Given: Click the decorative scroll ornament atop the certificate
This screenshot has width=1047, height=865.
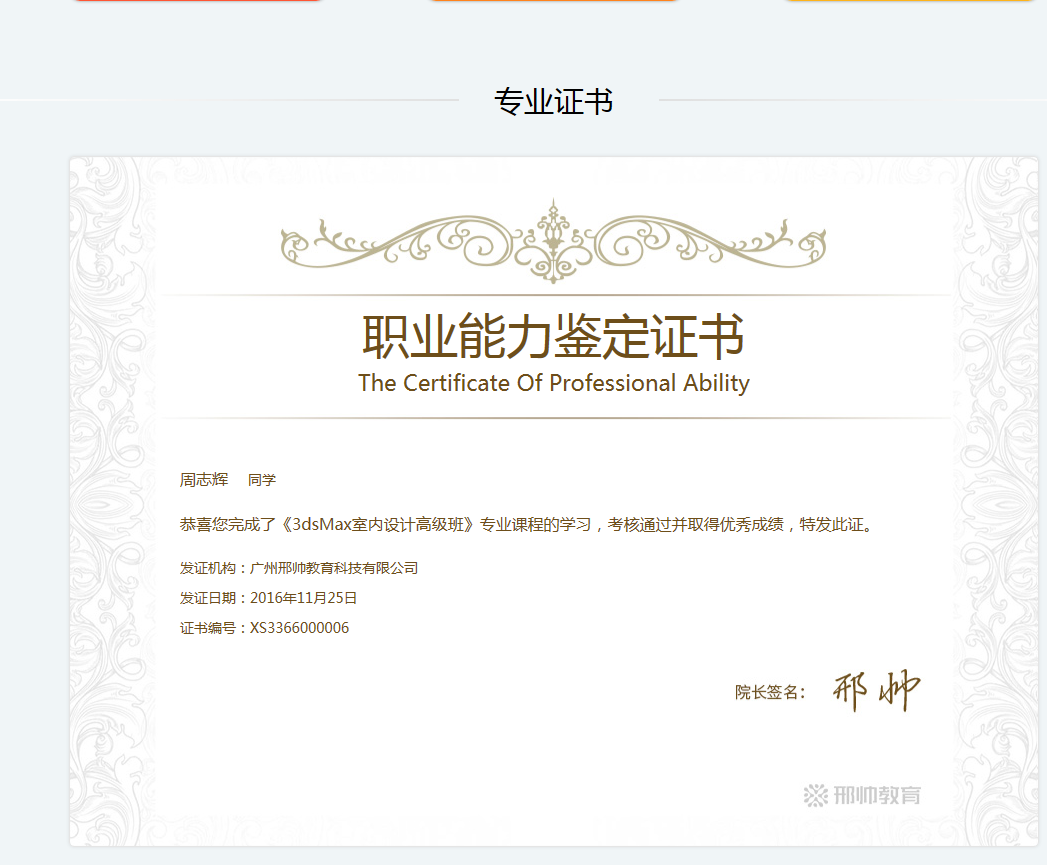Looking at the screenshot, I should pos(553,241).
